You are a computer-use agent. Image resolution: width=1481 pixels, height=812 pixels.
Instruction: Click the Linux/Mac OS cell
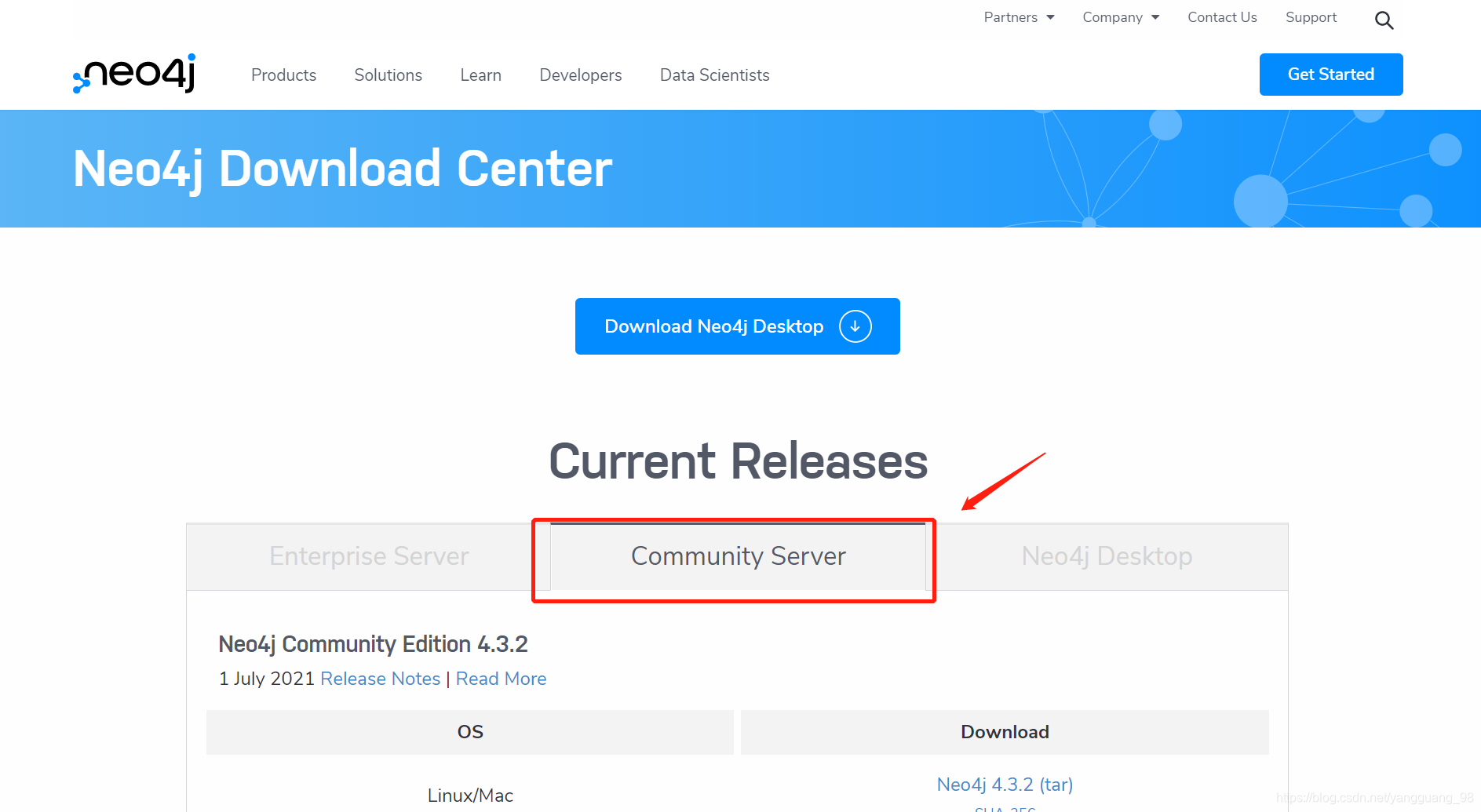[470, 796]
